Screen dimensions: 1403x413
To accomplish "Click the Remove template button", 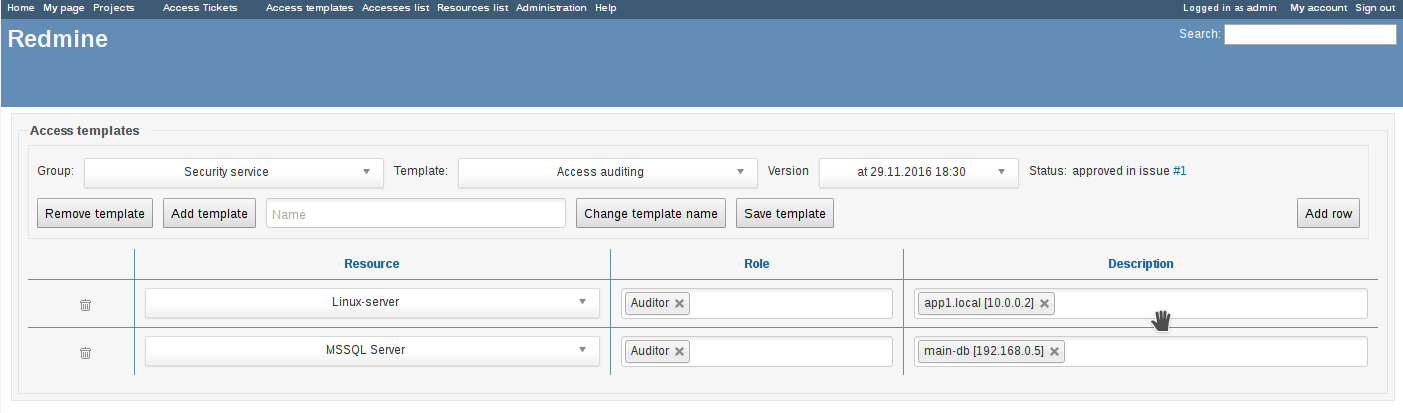I will point(96,213).
